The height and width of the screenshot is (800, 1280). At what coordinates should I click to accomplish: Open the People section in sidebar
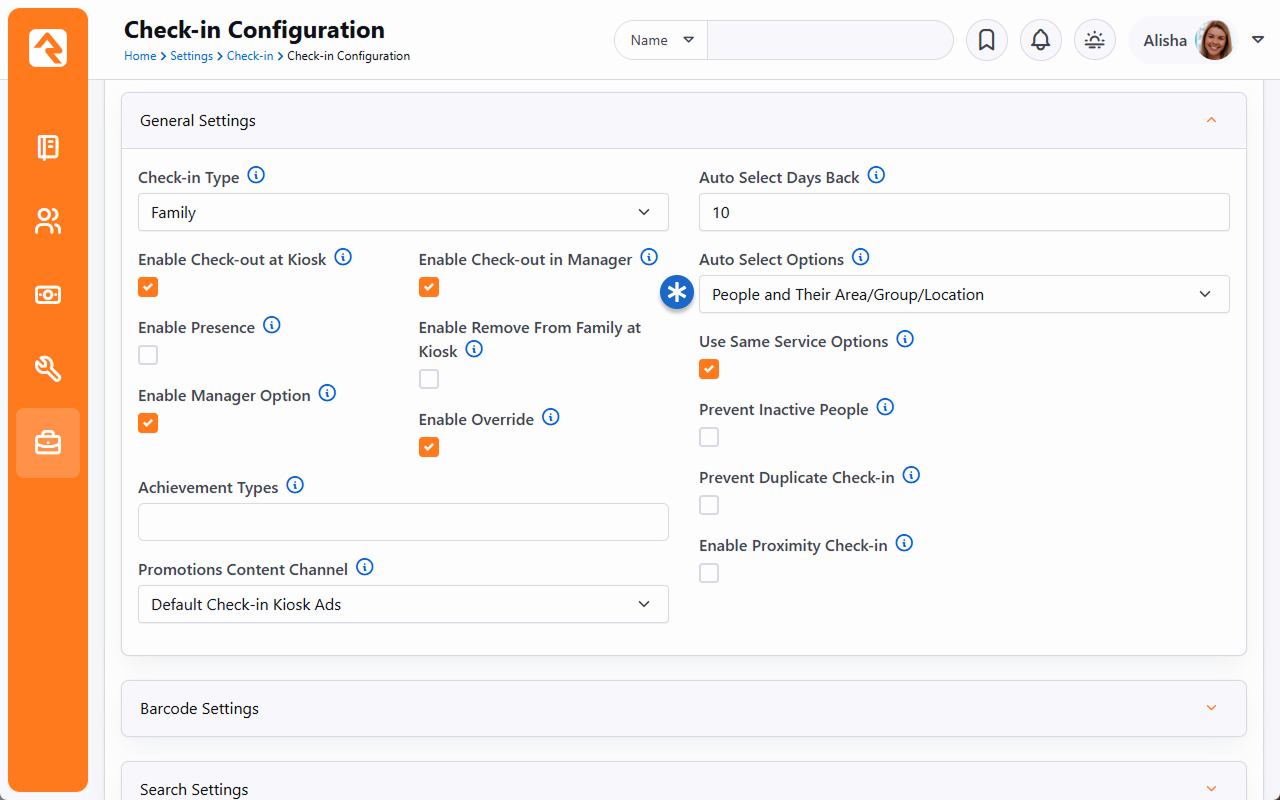point(48,221)
